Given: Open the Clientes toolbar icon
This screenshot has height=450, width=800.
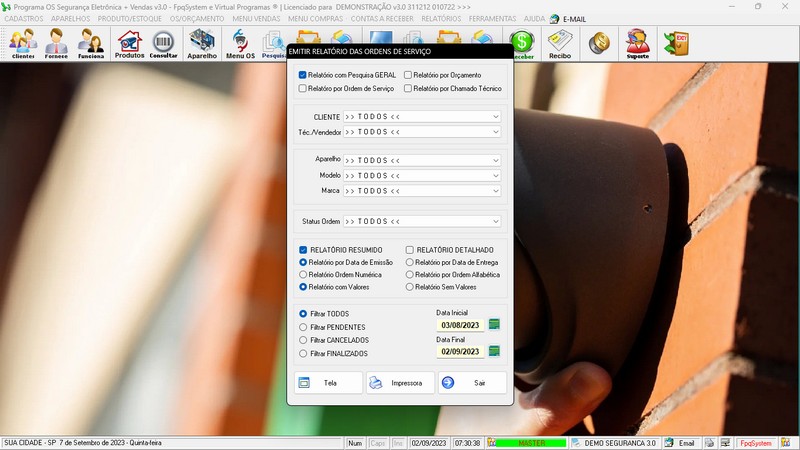Looking at the screenshot, I should (23, 43).
